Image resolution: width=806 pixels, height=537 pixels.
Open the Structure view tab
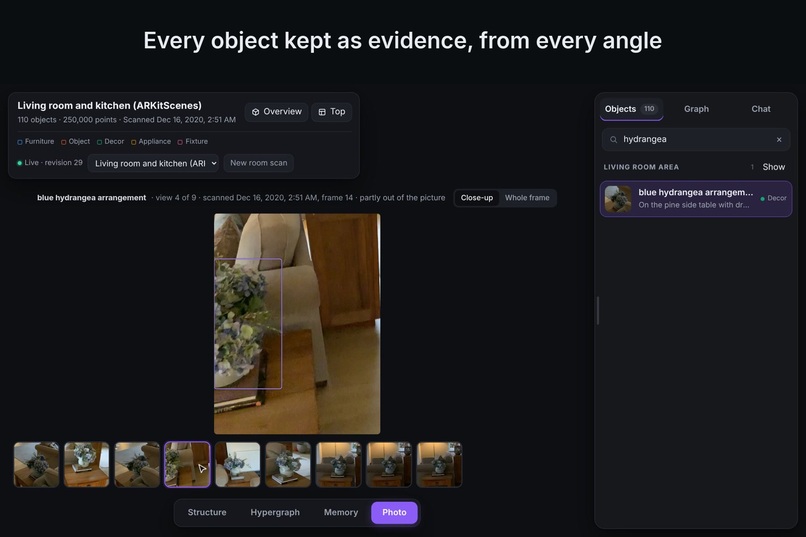[207, 512]
